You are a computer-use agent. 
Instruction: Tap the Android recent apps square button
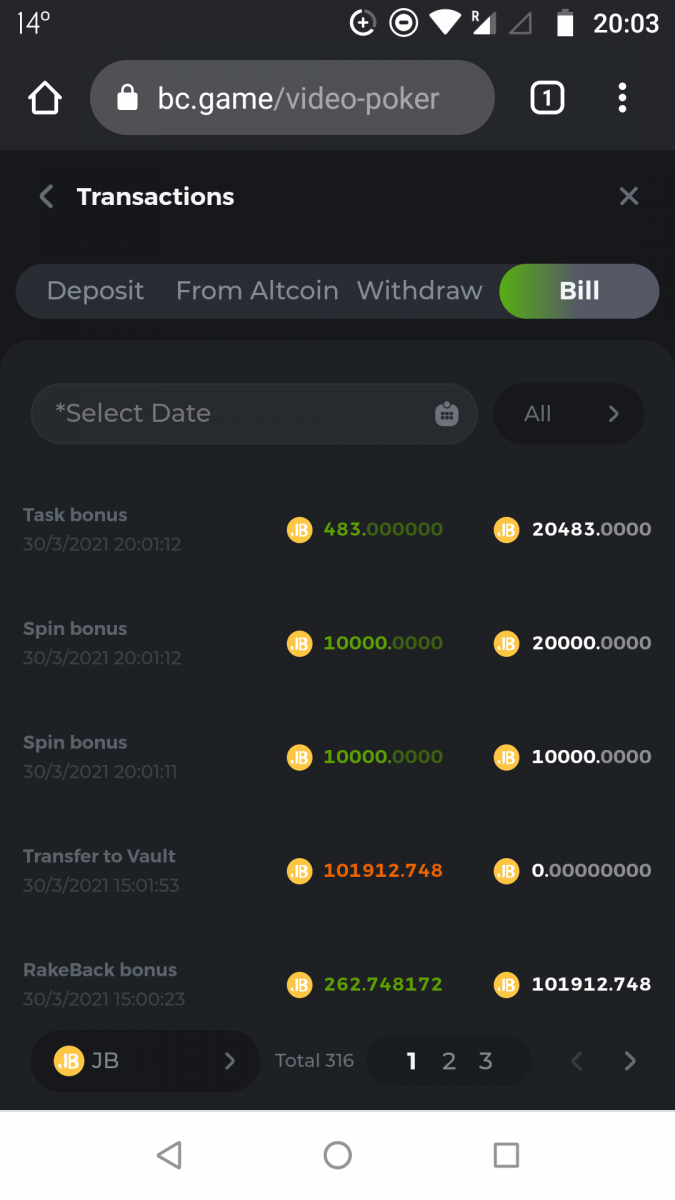pos(506,1156)
